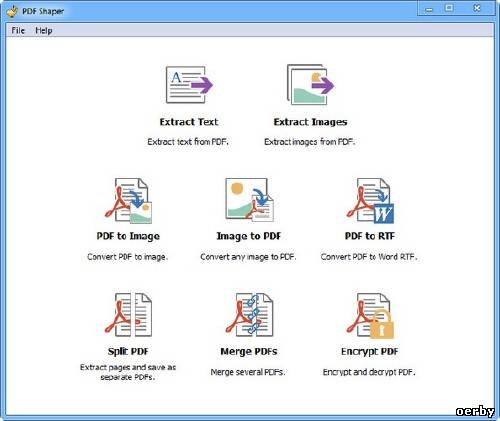Click the PDF Shaper title bar app icon

click(x=12, y=11)
